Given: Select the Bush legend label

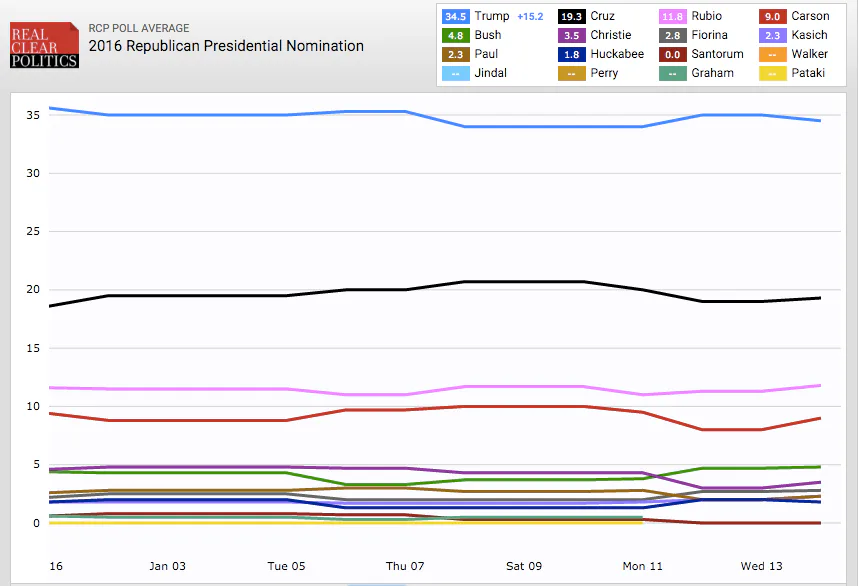Looking at the screenshot, I should click(x=488, y=35).
